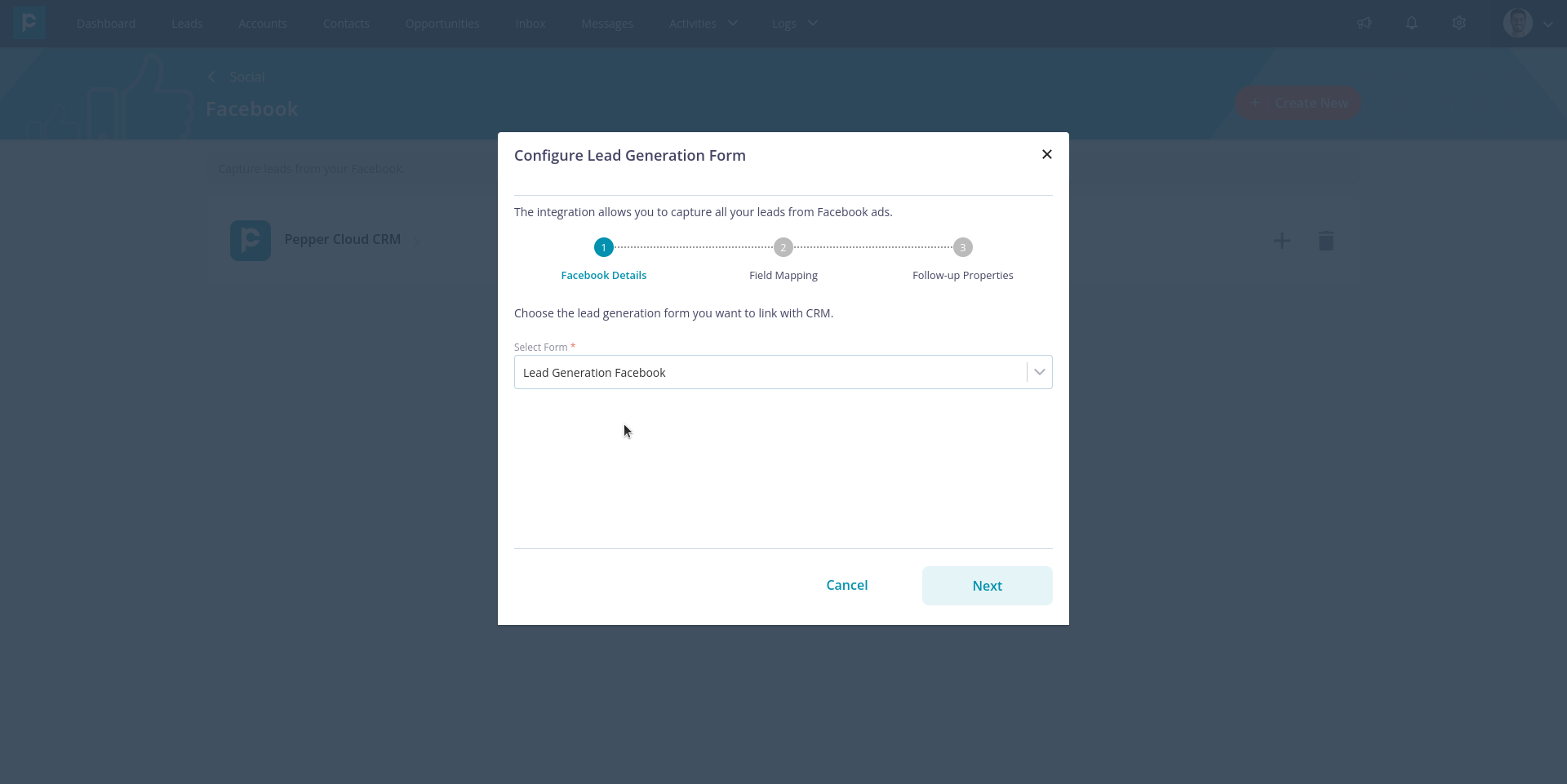This screenshot has height=784, width=1567.
Task: Add a form with the plus icon
Action: (x=1282, y=241)
